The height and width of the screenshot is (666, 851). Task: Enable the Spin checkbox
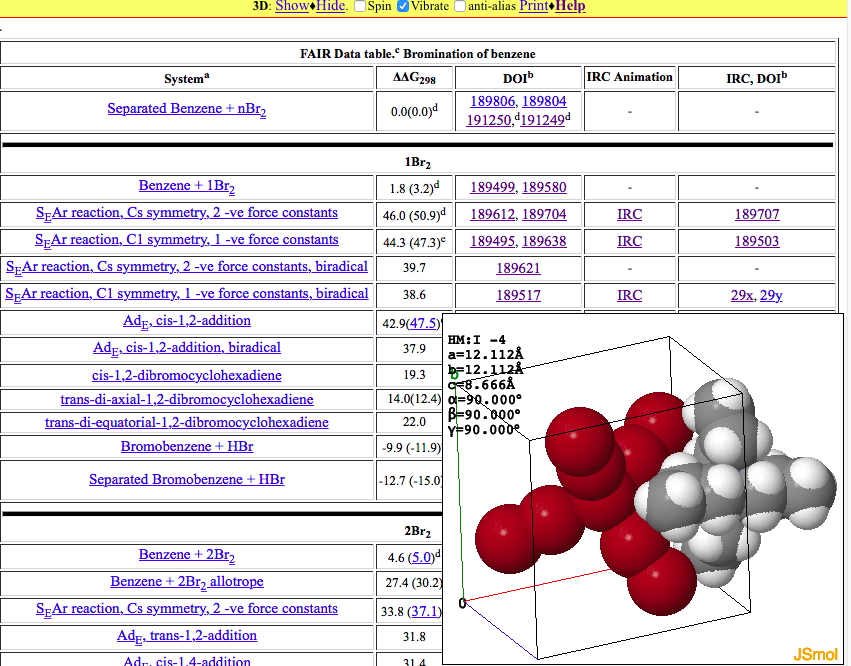click(360, 6)
